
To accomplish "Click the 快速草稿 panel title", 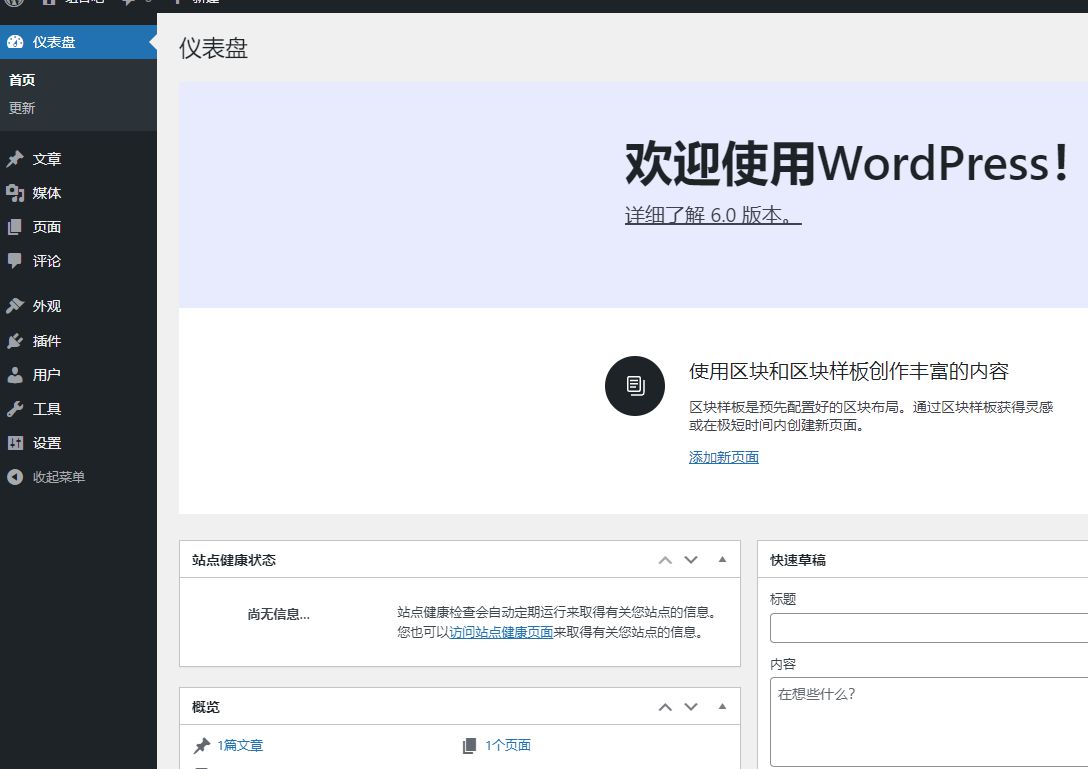I will [798, 560].
